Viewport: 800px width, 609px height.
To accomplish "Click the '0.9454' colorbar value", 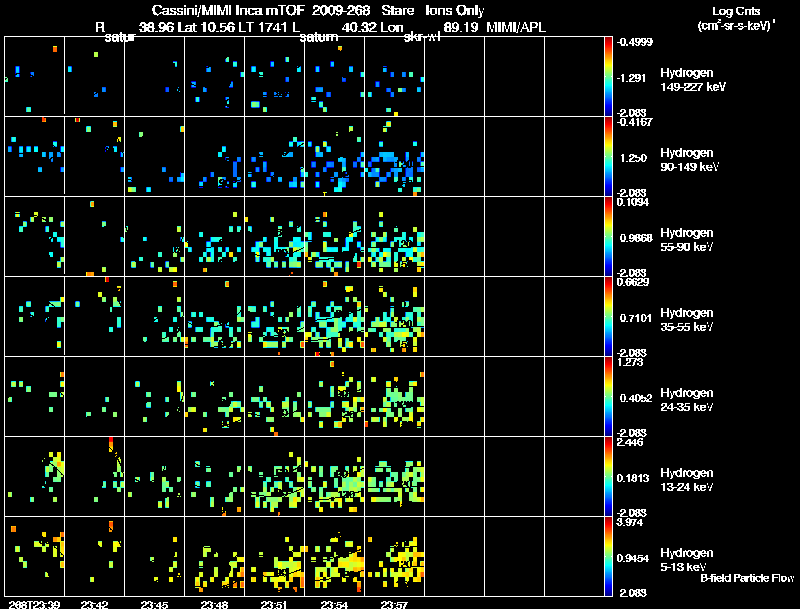I will click(x=633, y=559).
